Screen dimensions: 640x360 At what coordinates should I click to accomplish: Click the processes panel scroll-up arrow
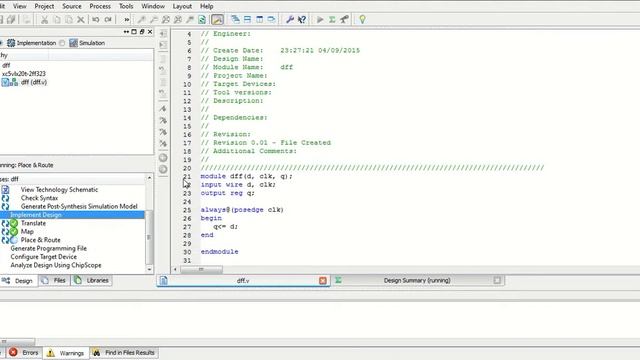149,178
